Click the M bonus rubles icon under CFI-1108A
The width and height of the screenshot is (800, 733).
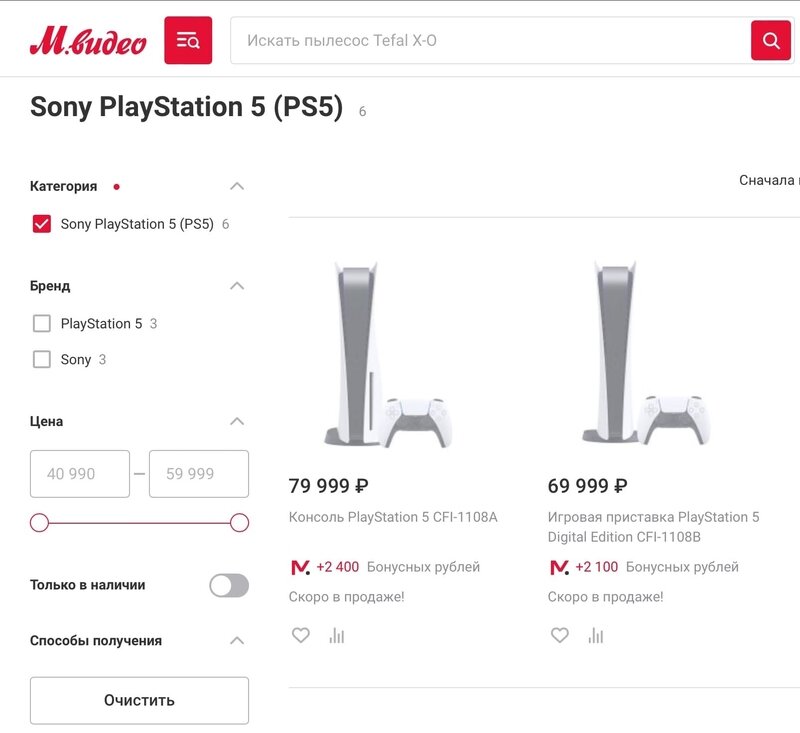[x=300, y=567]
